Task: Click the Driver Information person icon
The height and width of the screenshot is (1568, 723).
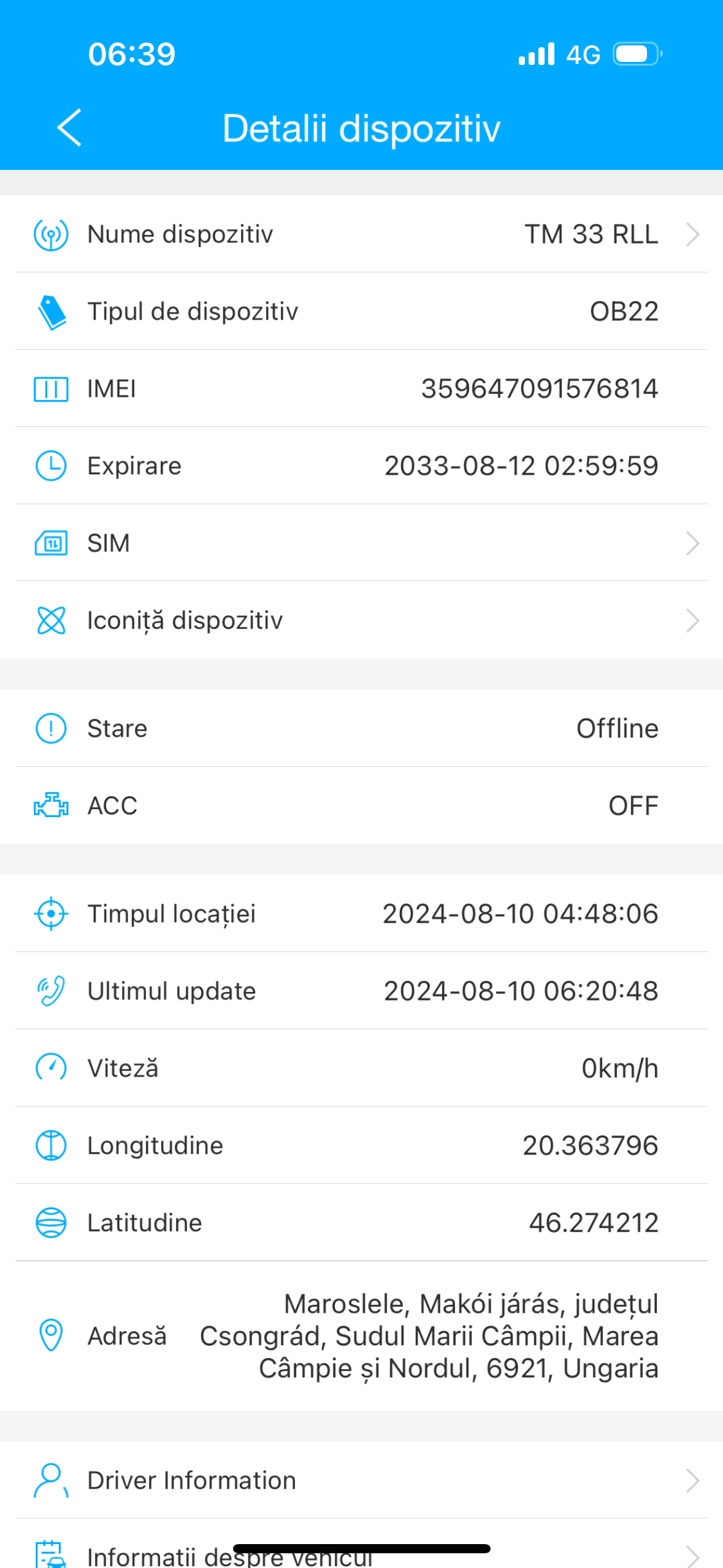Action: [x=51, y=1480]
